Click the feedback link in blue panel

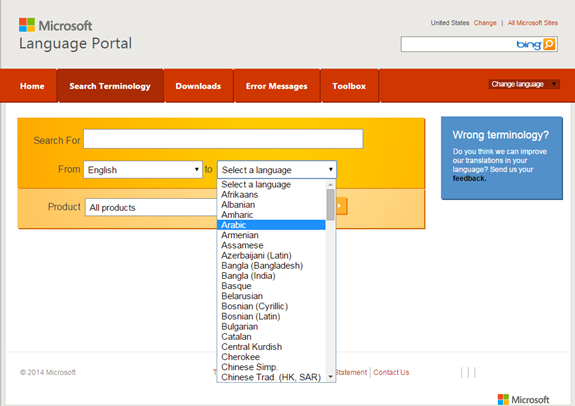[469, 178]
